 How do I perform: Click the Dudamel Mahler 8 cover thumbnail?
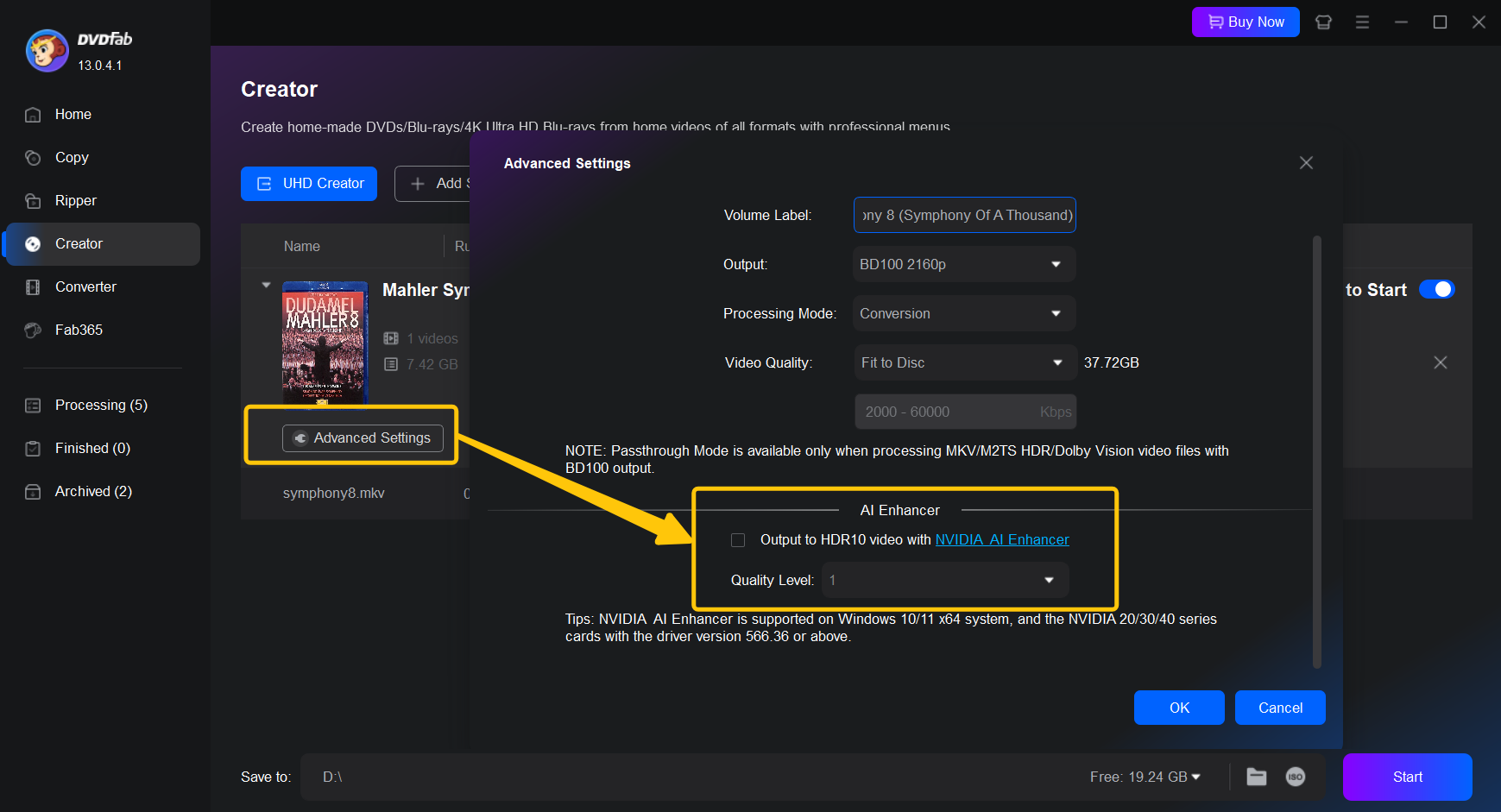325,343
